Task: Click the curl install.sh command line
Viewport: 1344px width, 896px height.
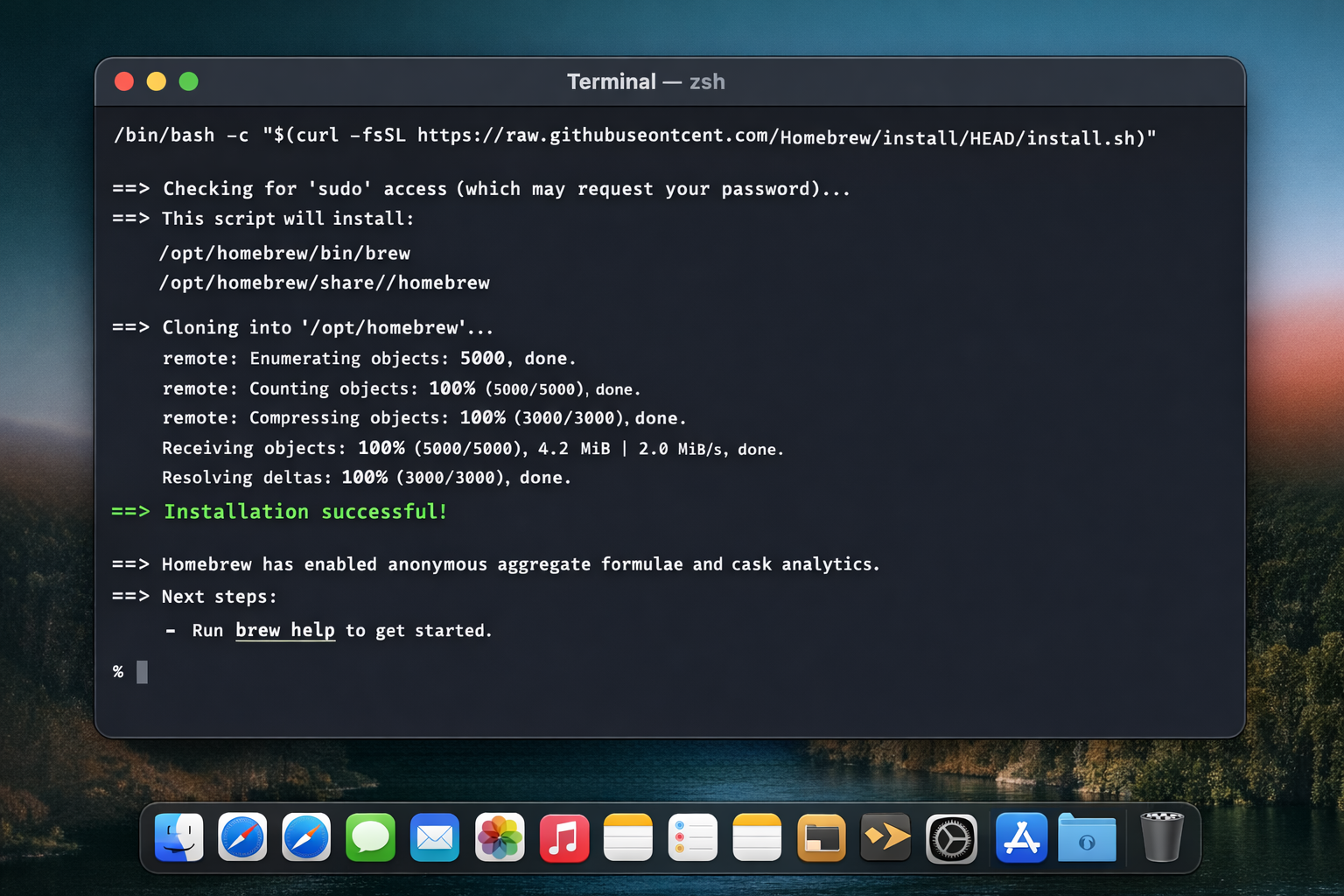Action: 635,136
